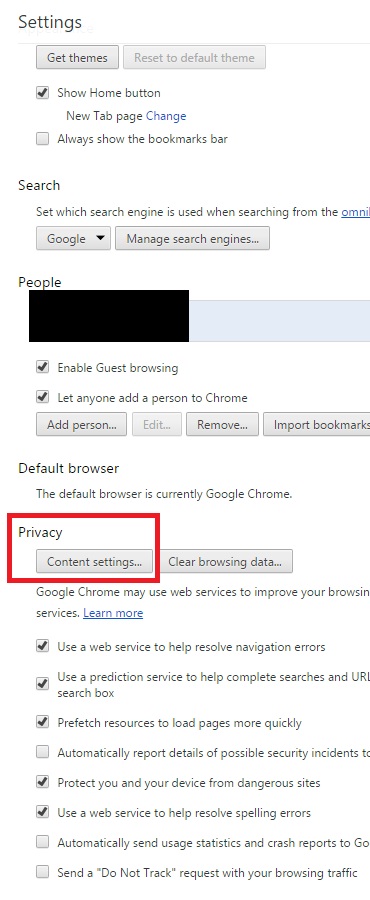Viewport: 370px width, 900px height.
Task: Open Content settings under Privacy
Action: (95, 561)
